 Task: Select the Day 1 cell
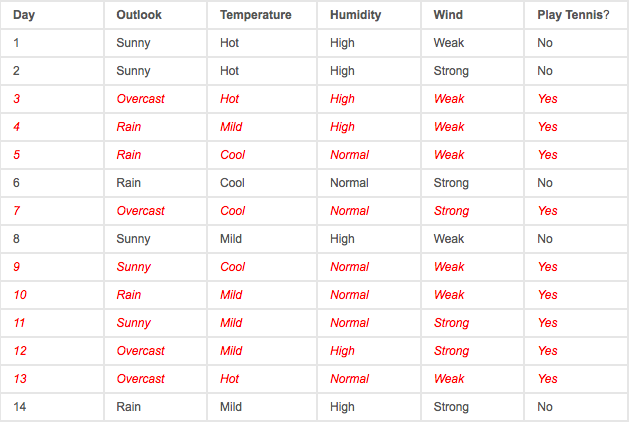pyautogui.click(x=52, y=43)
